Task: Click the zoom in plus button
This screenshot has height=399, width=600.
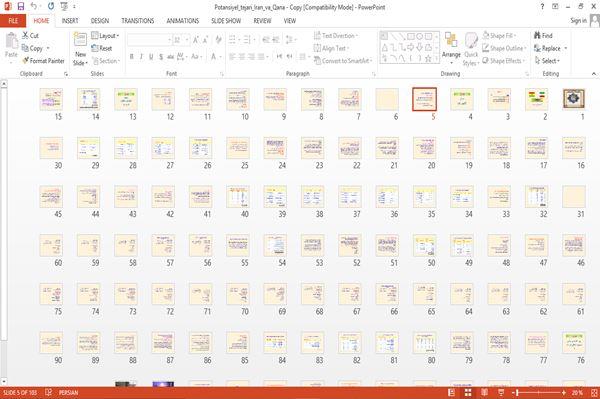Action: 564,392
